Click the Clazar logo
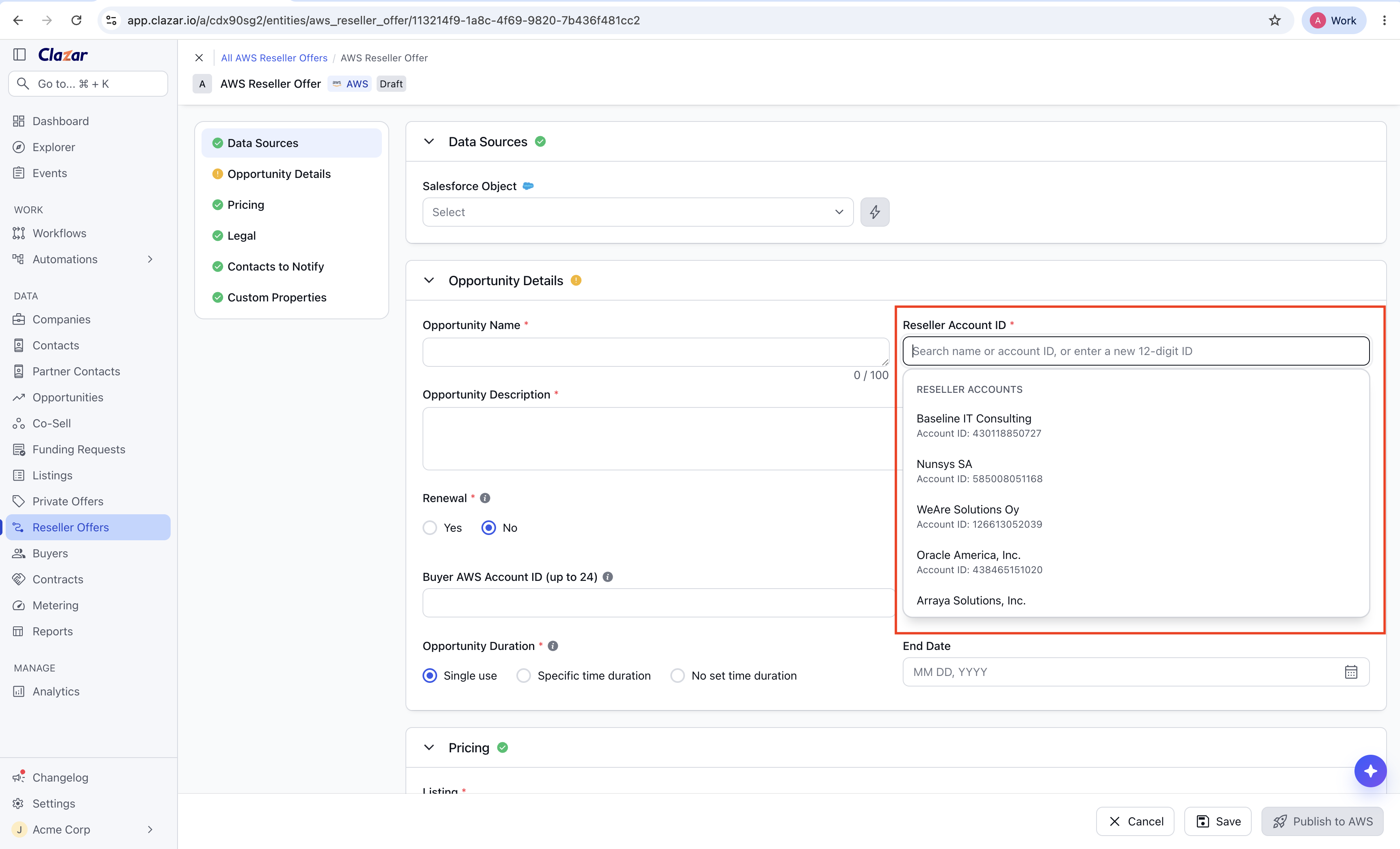This screenshot has width=1400, height=849. pyautogui.click(x=63, y=54)
